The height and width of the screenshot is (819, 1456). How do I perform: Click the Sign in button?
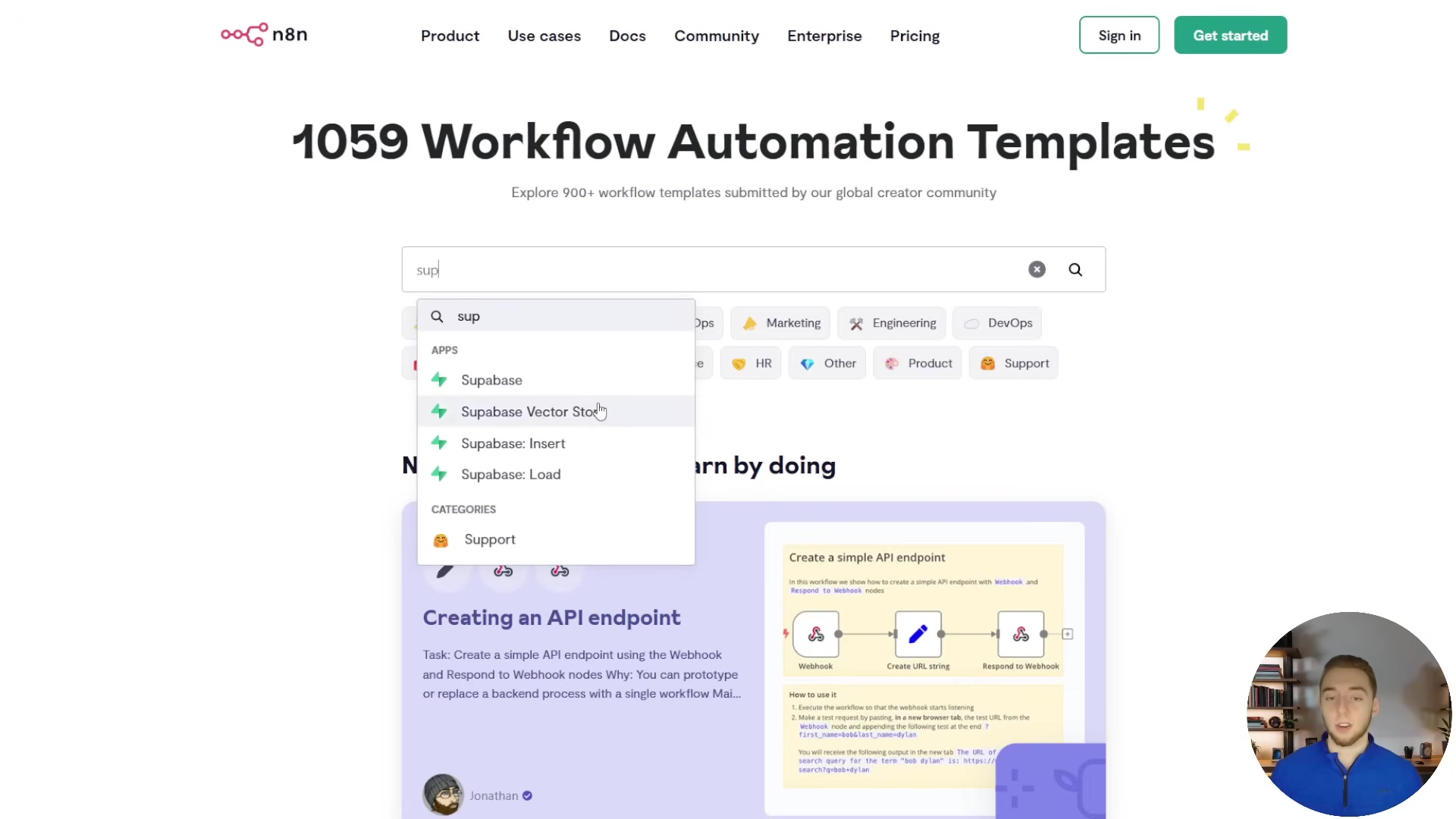pyautogui.click(x=1119, y=35)
